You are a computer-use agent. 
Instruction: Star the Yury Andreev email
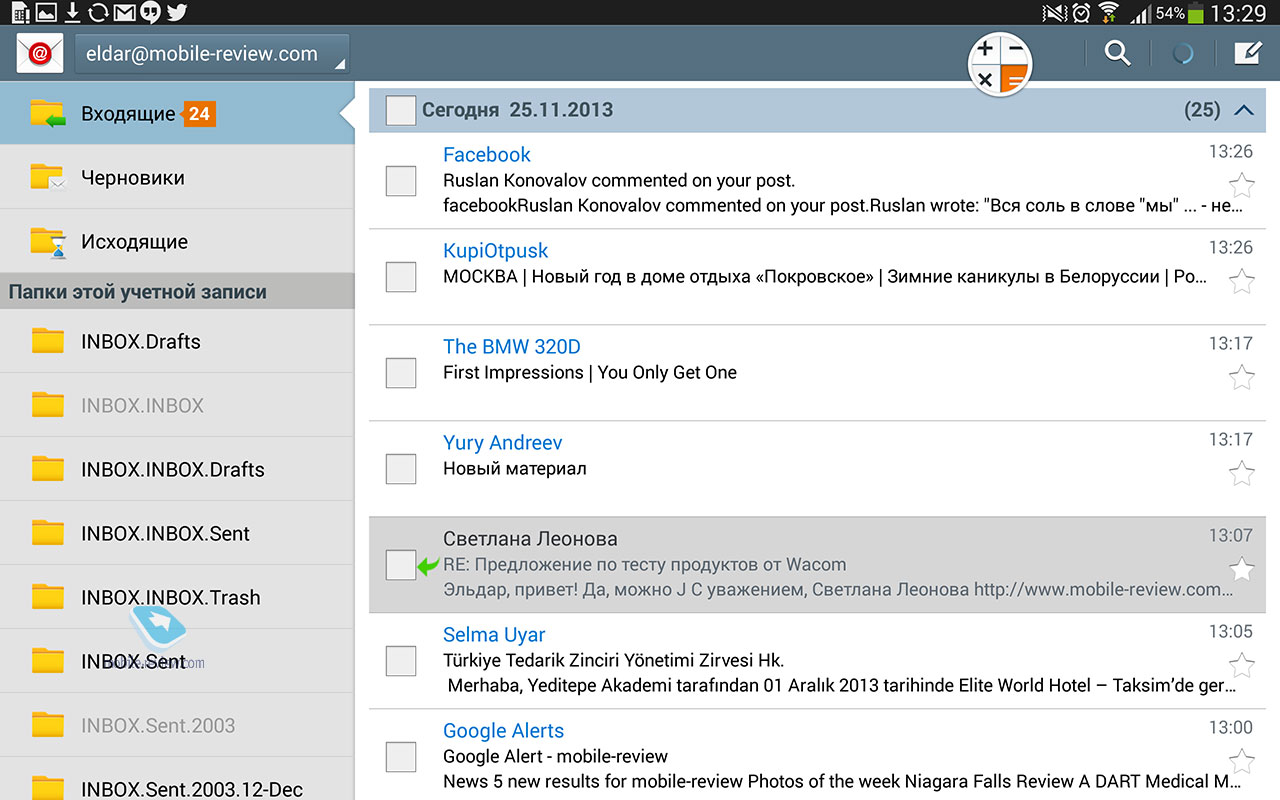pyautogui.click(x=1241, y=473)
